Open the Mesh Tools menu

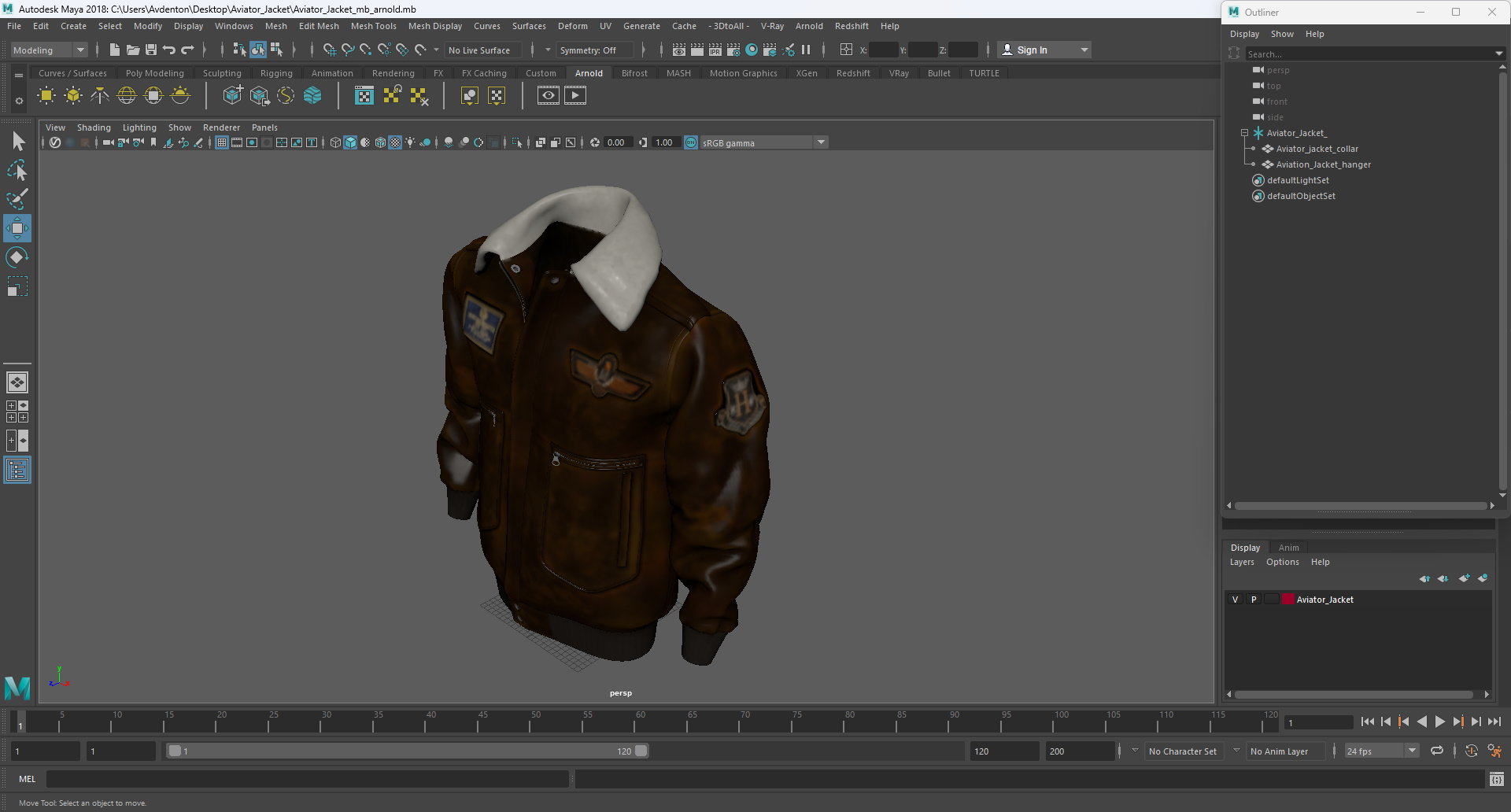click(373, 26)
